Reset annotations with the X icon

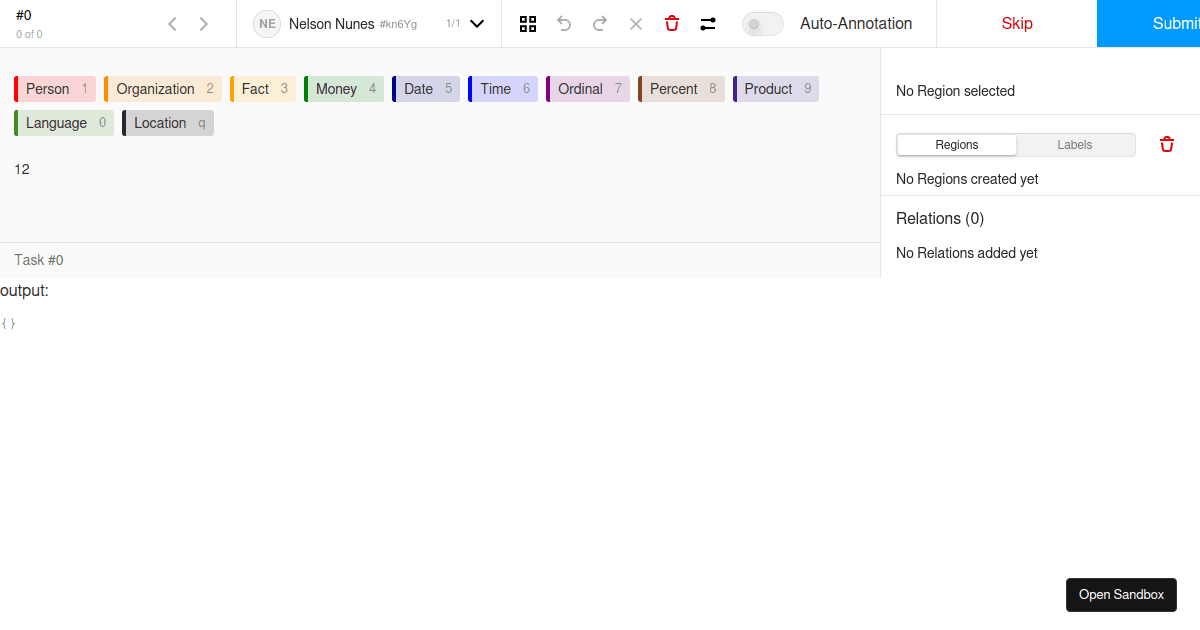pos(636,23)
